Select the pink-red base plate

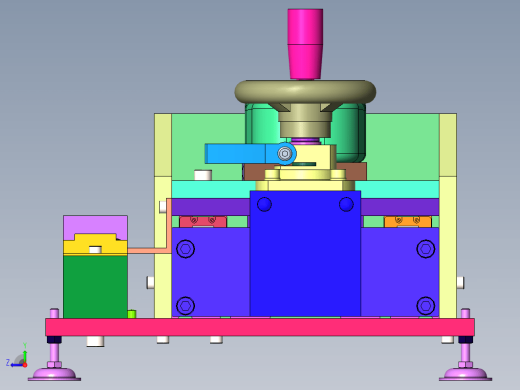pyautogui.click(x=260, y=327)
